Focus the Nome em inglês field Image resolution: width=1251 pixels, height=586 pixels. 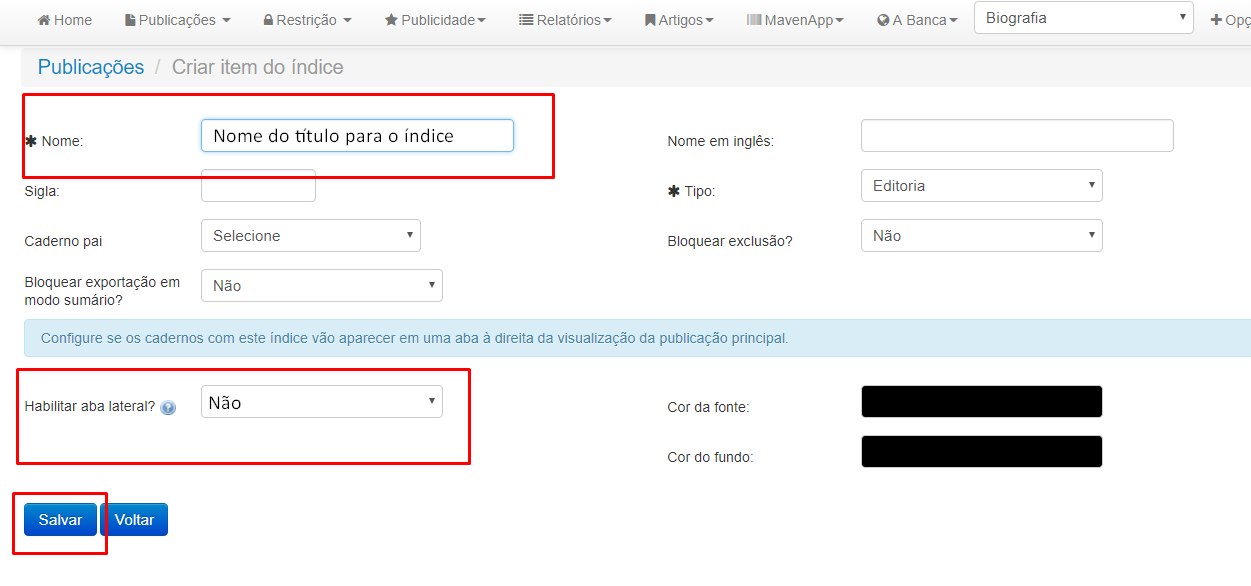click(x=1017, y=136)
